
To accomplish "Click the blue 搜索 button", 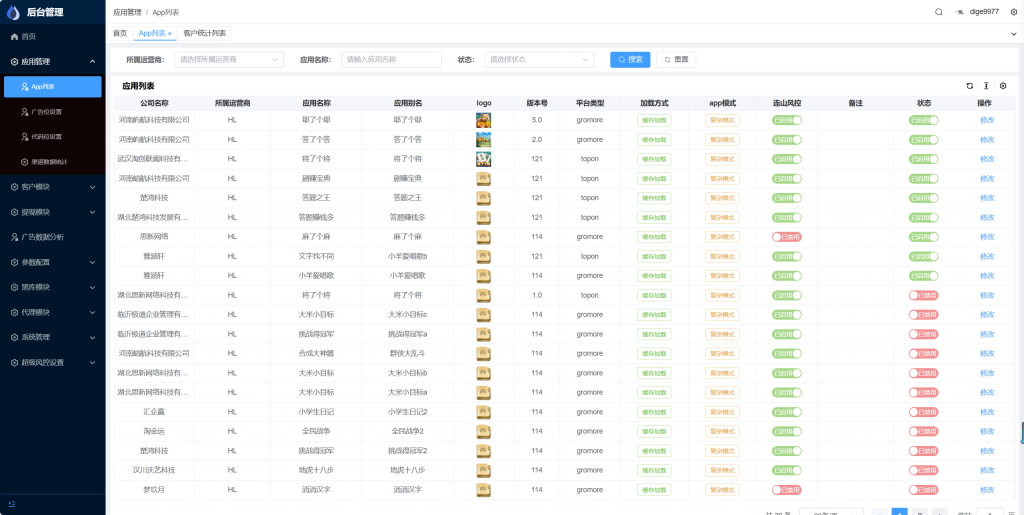I will pos(630,60).
